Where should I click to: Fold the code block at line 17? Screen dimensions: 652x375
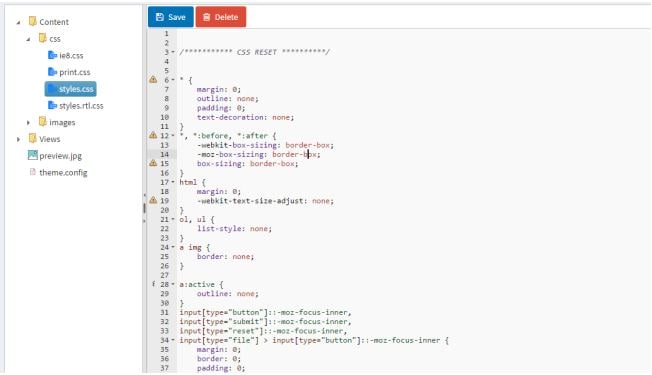click(173, 182)
